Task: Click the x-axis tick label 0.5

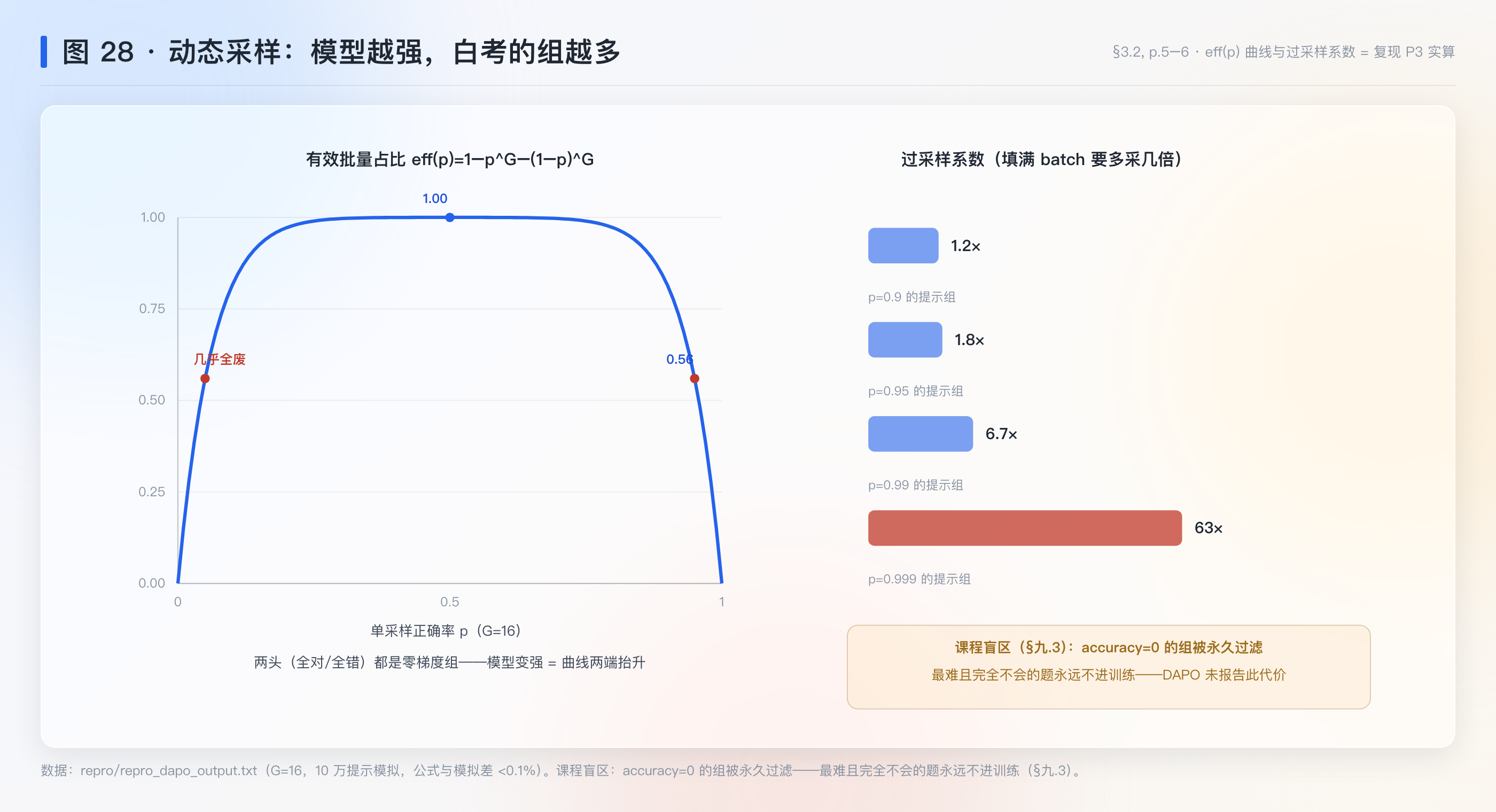Action: [449, 602]
